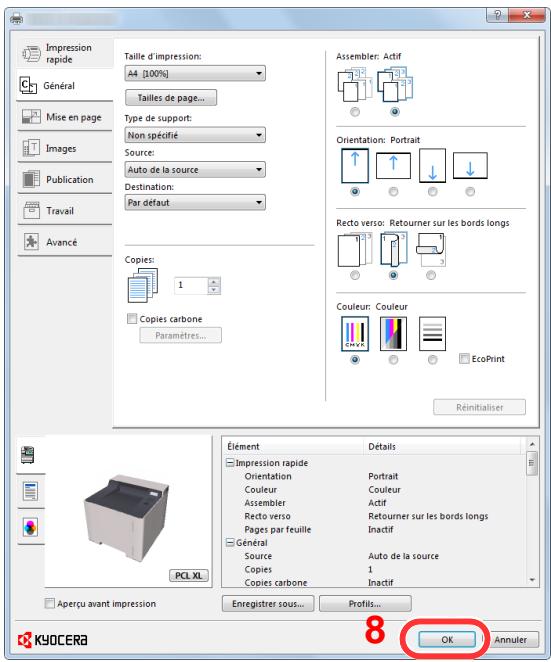Click the copies number field
Image resolution: width=551 pixels, height=662 pixels.
click(x=191, y=285)
